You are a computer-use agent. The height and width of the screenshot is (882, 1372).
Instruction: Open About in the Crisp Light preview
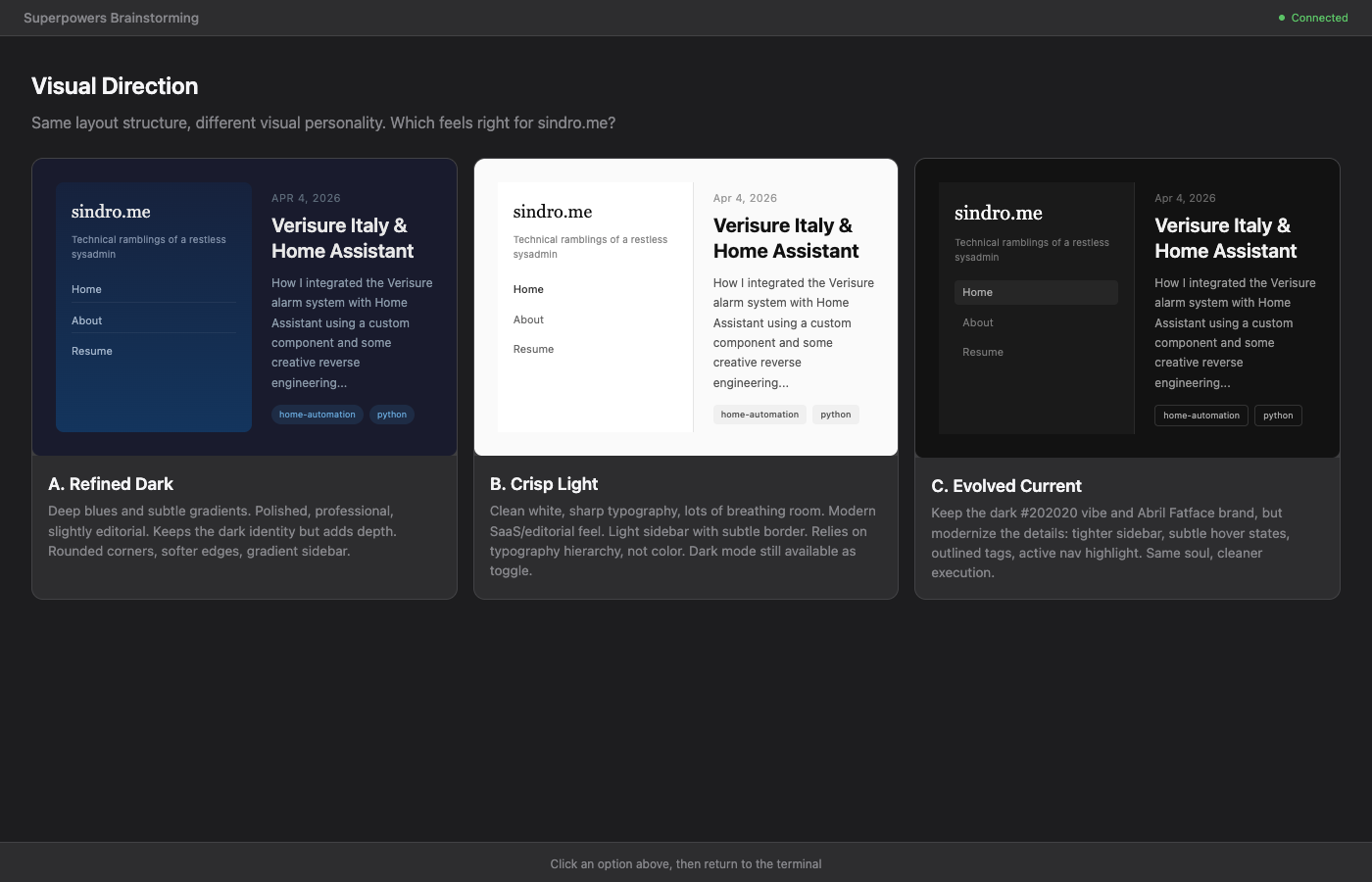click(528, 319)
